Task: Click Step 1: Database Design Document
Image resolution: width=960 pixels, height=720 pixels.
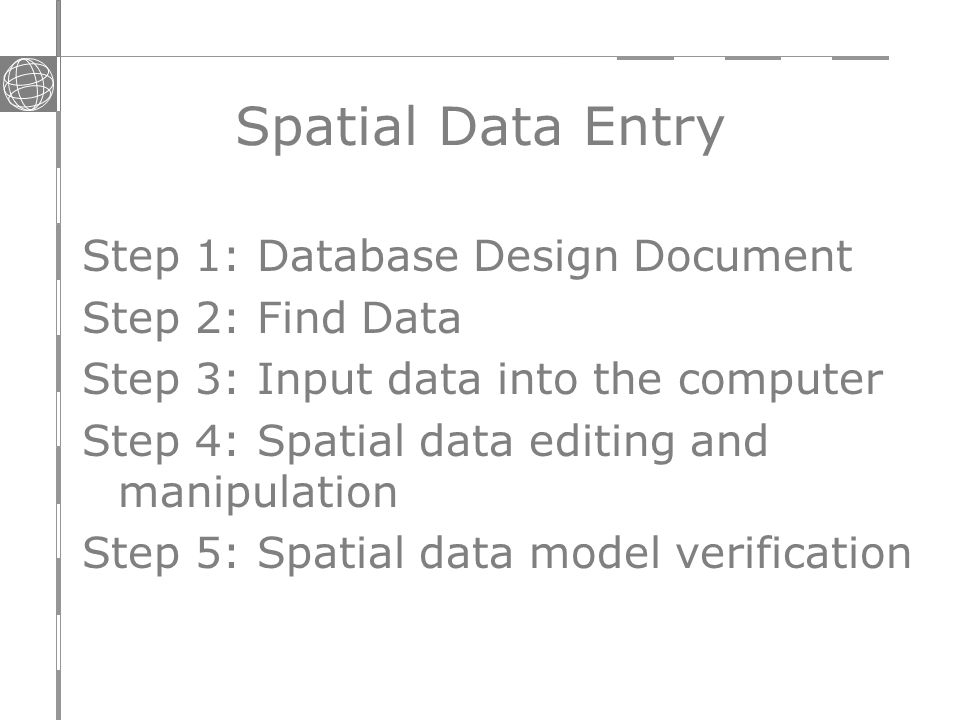Action: click(x=467, y=258)
